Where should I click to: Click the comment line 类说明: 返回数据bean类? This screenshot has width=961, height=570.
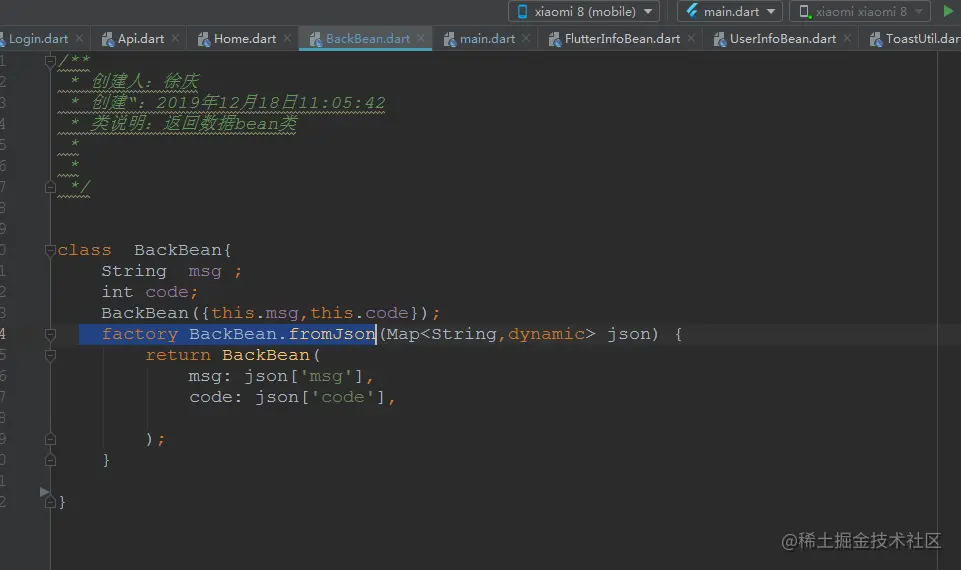click(177, 123)
